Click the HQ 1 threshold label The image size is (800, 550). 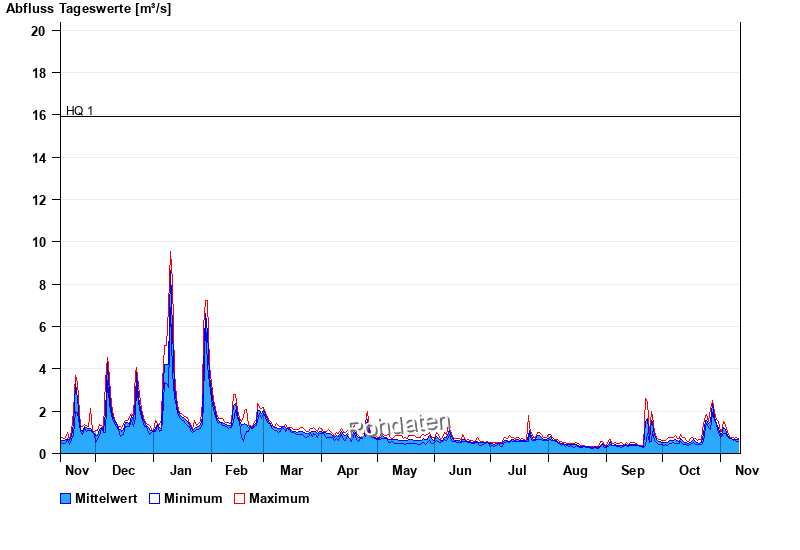(79, 110)
